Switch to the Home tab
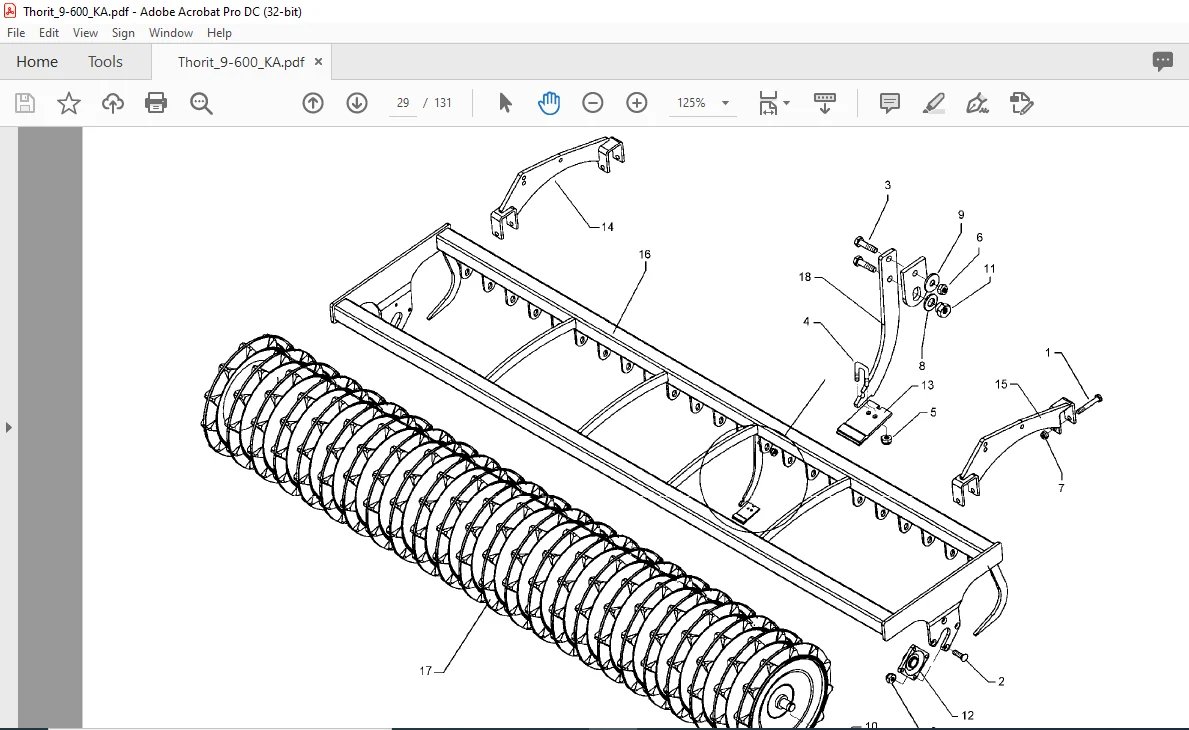Viewport: 1189px width, 730px height. 37,61
